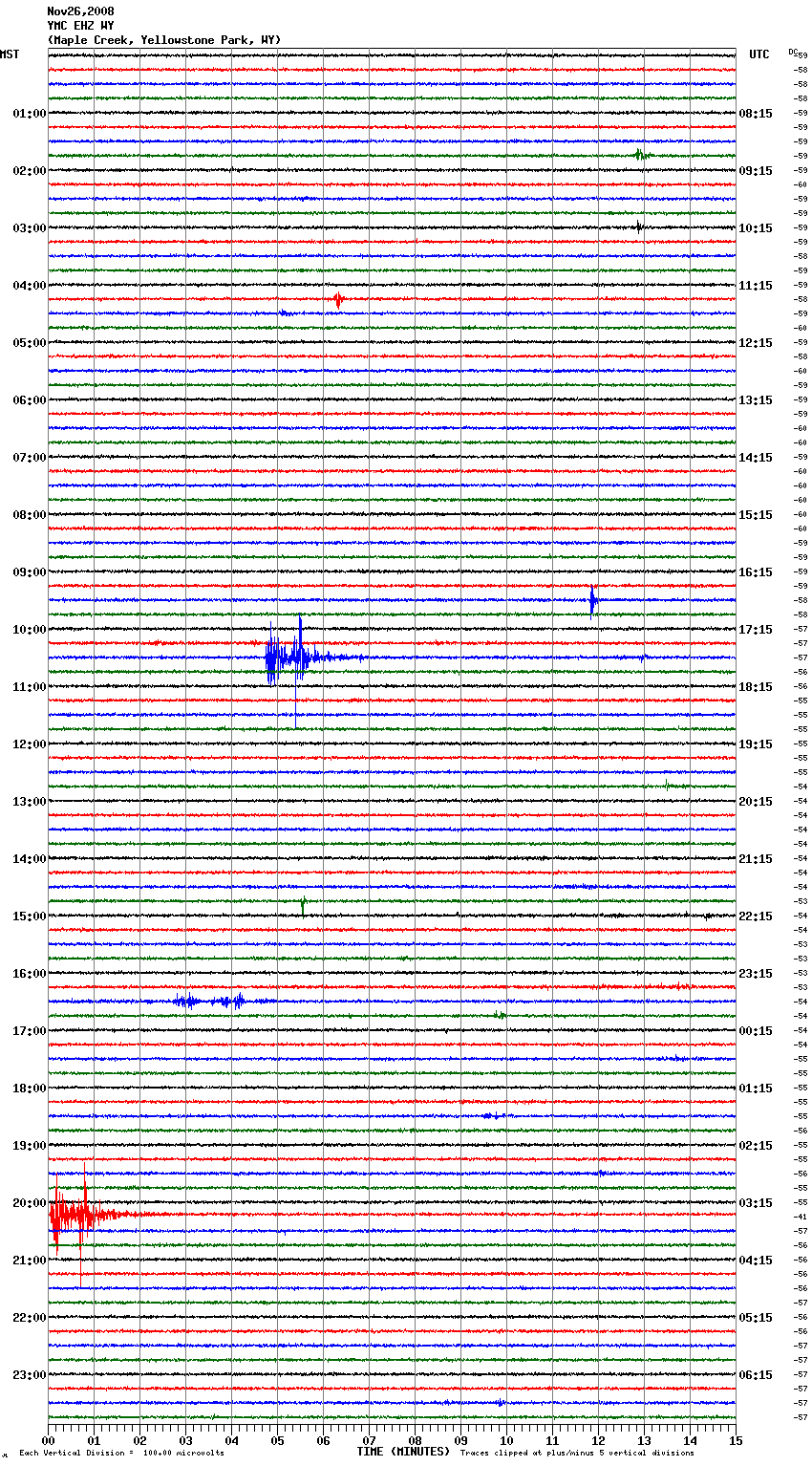Click the 00:15 UTC time label
This screenshot has width=812, height=1466.
(756, 1031)
